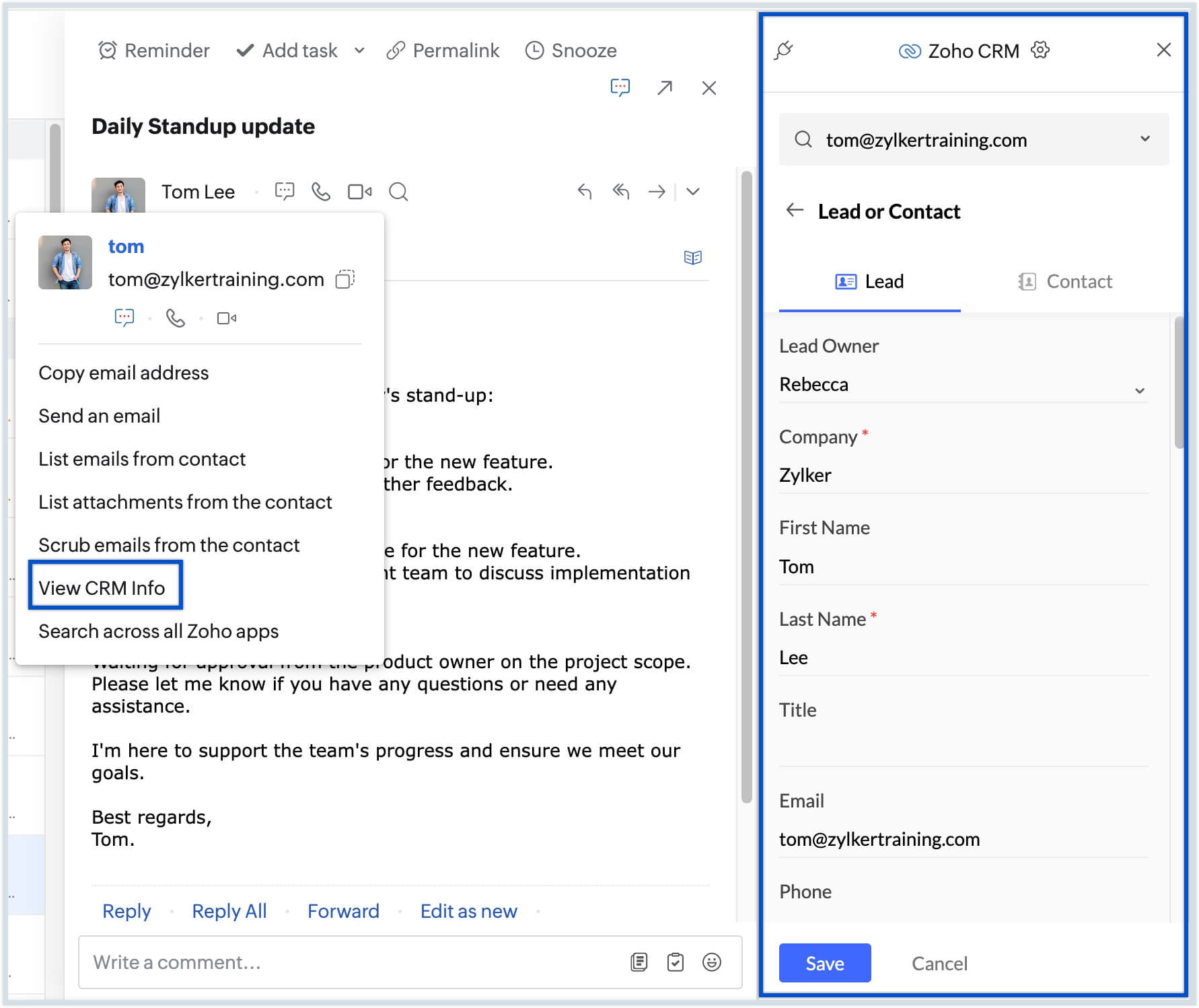1199x1008 pixels.
Task: Switch to the Lead tab
Action: pyautogui.click(x=870, y=282)
